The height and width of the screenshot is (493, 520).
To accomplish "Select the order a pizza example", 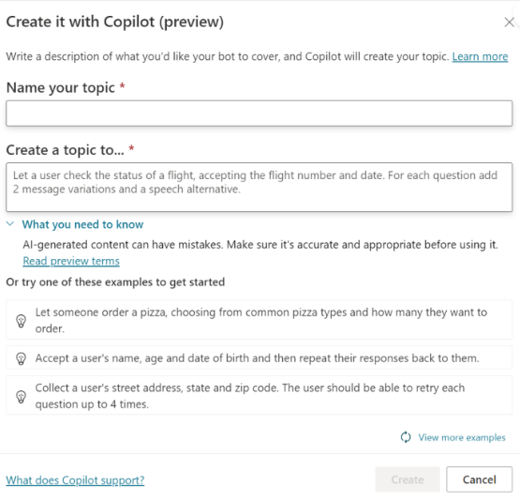I will (x=259, y=320).
